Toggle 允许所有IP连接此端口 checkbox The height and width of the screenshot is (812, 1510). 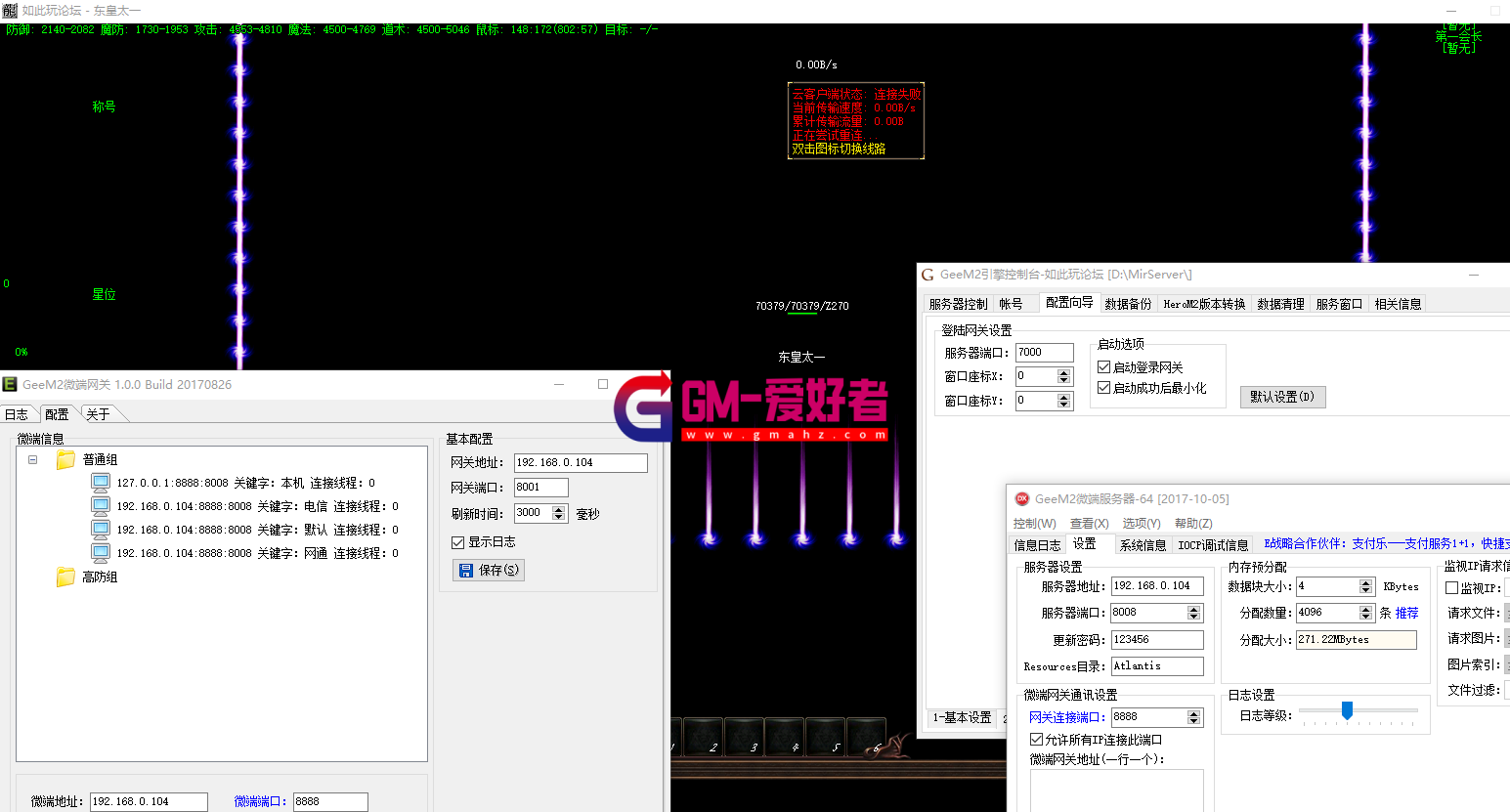pyautogui.click(x=1036, y=740)
